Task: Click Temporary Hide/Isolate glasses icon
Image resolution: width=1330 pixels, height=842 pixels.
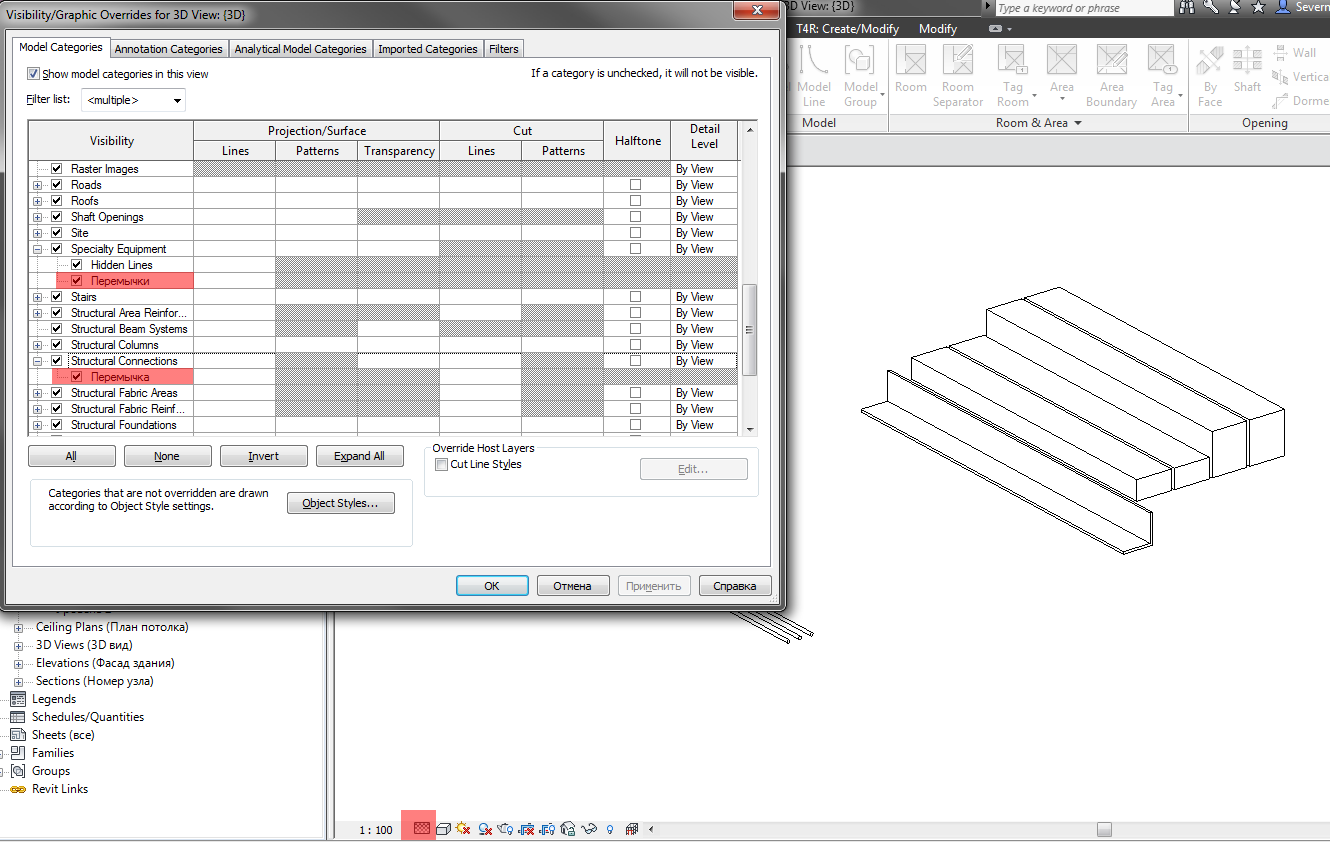Action: (589, 828)
